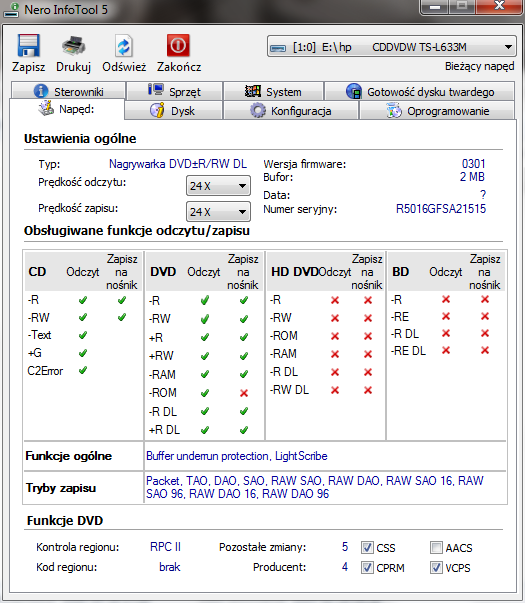Open the Prędkość zapisu speed dropdown
This screenshot has width=525, height=603.
click(x=218, y=212)
